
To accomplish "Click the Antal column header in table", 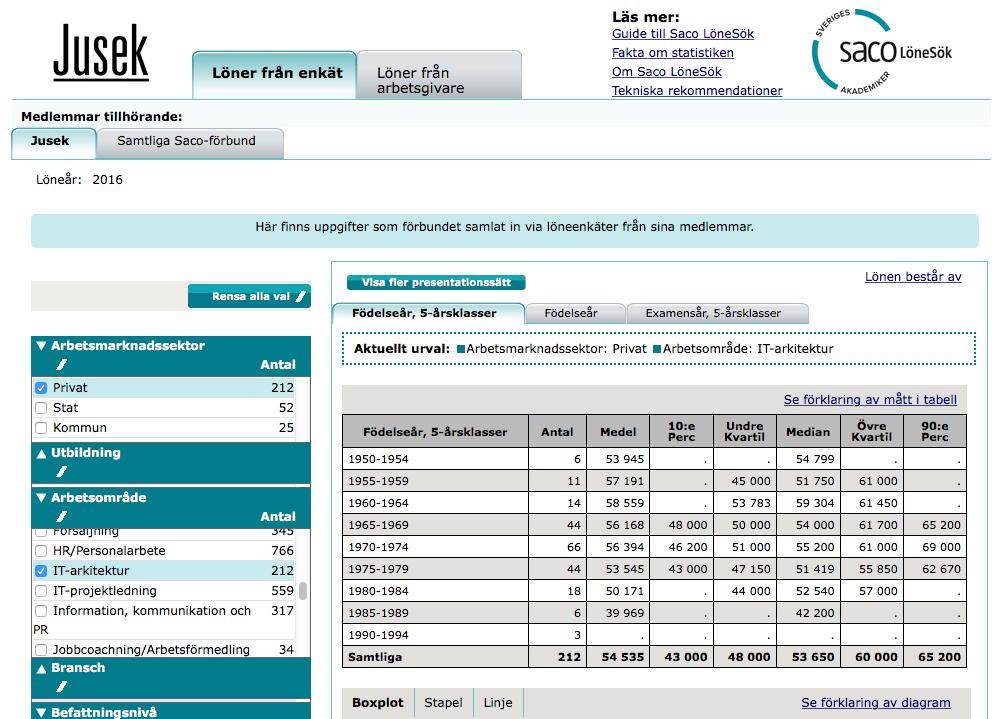I will [557, 432].
